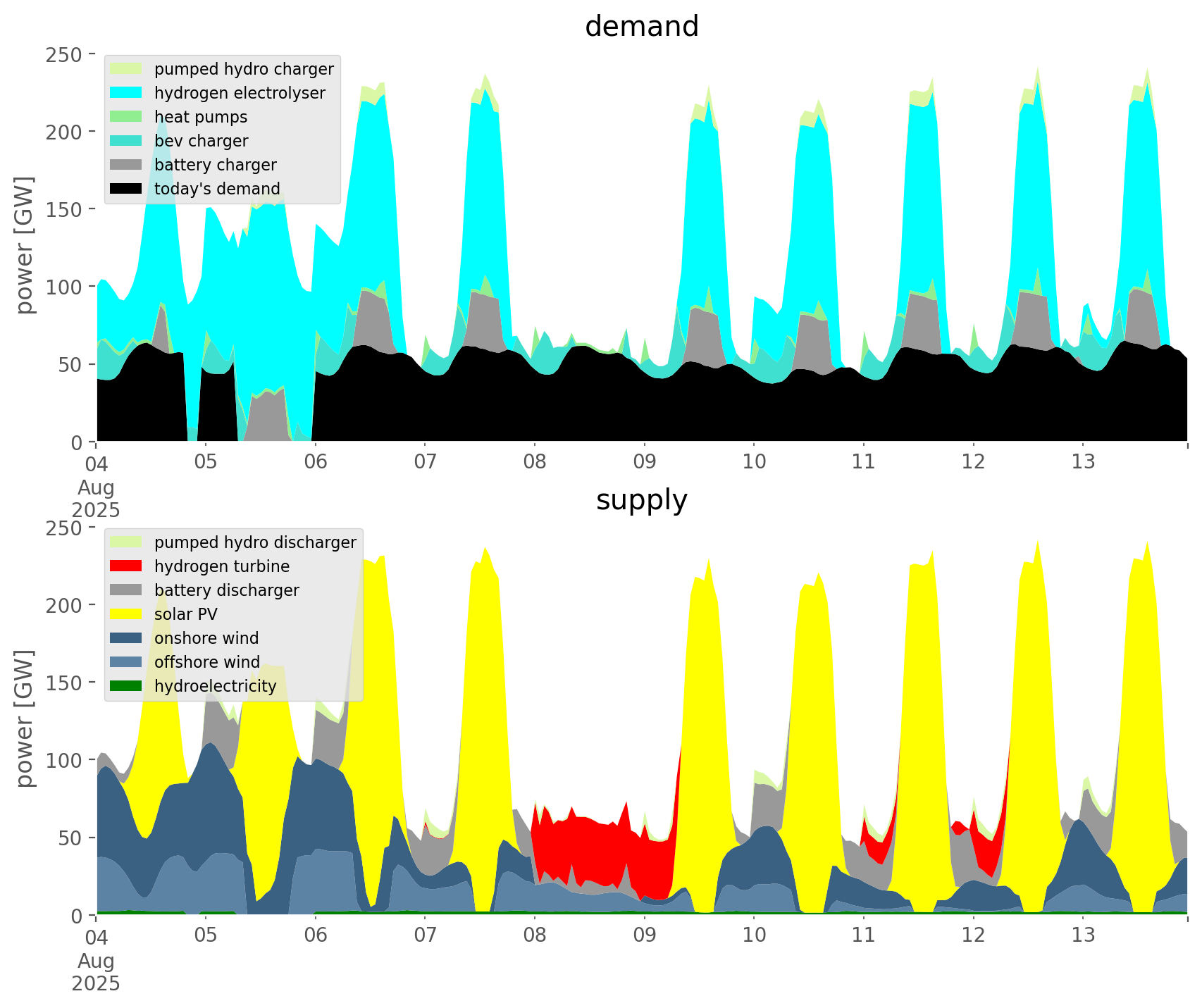
Task: Click the black today's demand legend swatch
Action: pos(126,189)
